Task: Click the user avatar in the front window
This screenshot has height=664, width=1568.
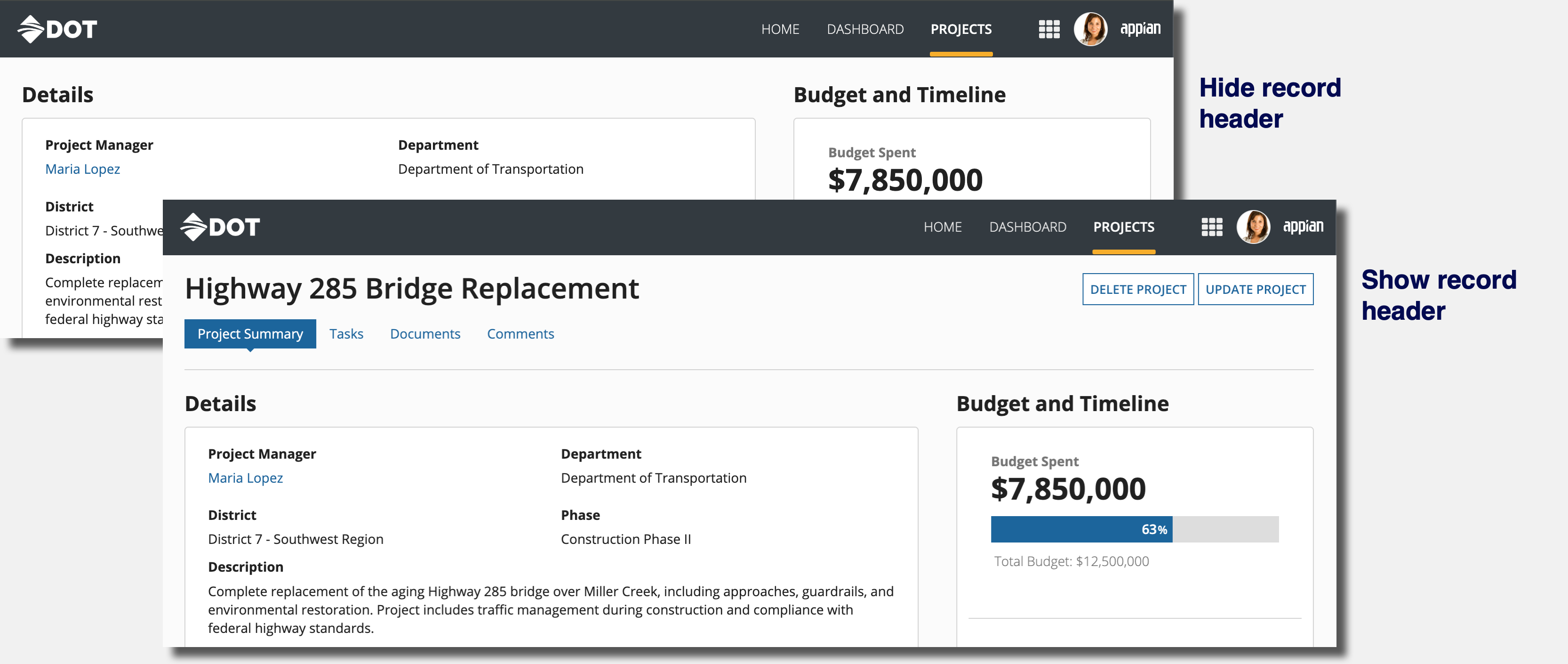Action: click(x=1253, y=227)
